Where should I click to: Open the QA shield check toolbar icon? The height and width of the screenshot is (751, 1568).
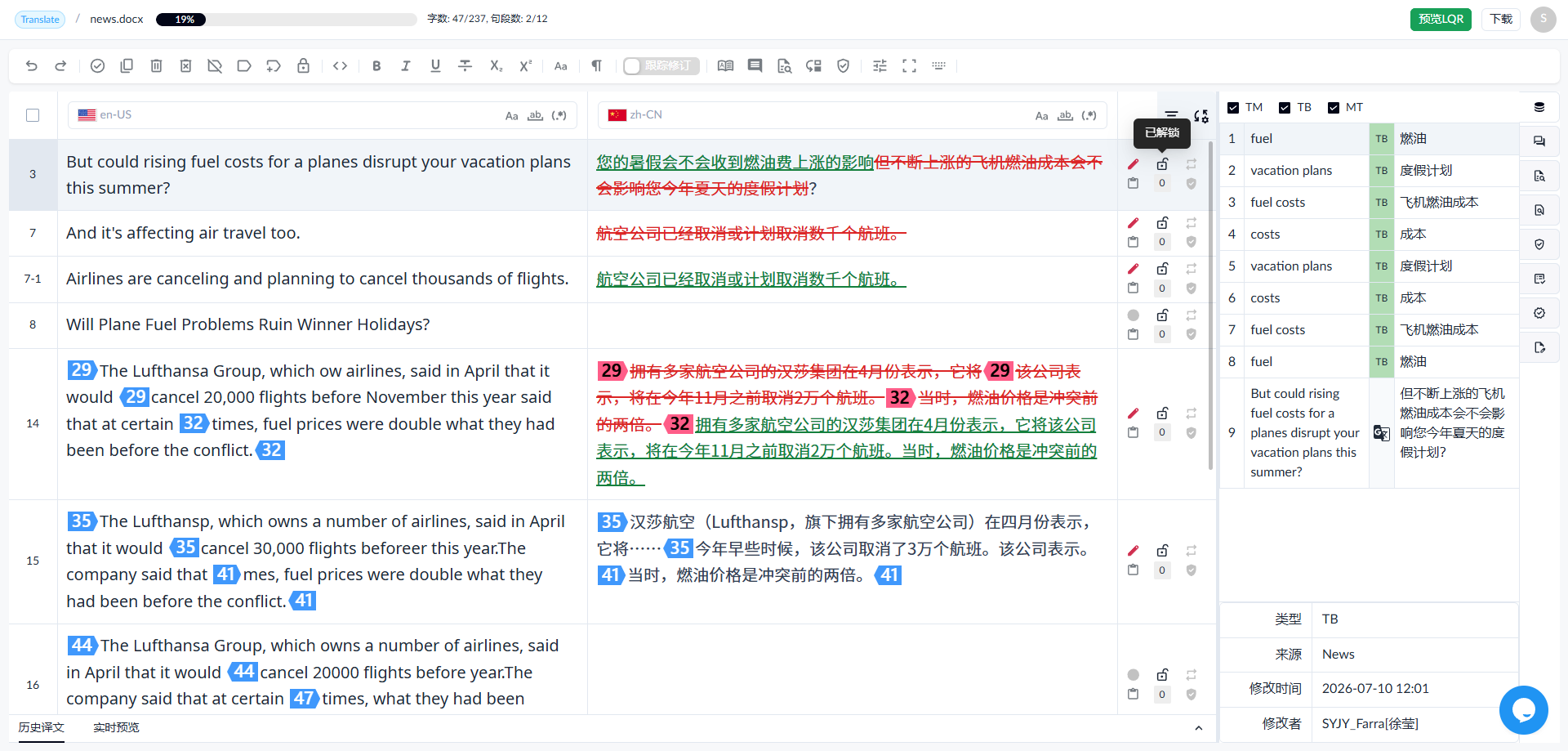point(843,66)
